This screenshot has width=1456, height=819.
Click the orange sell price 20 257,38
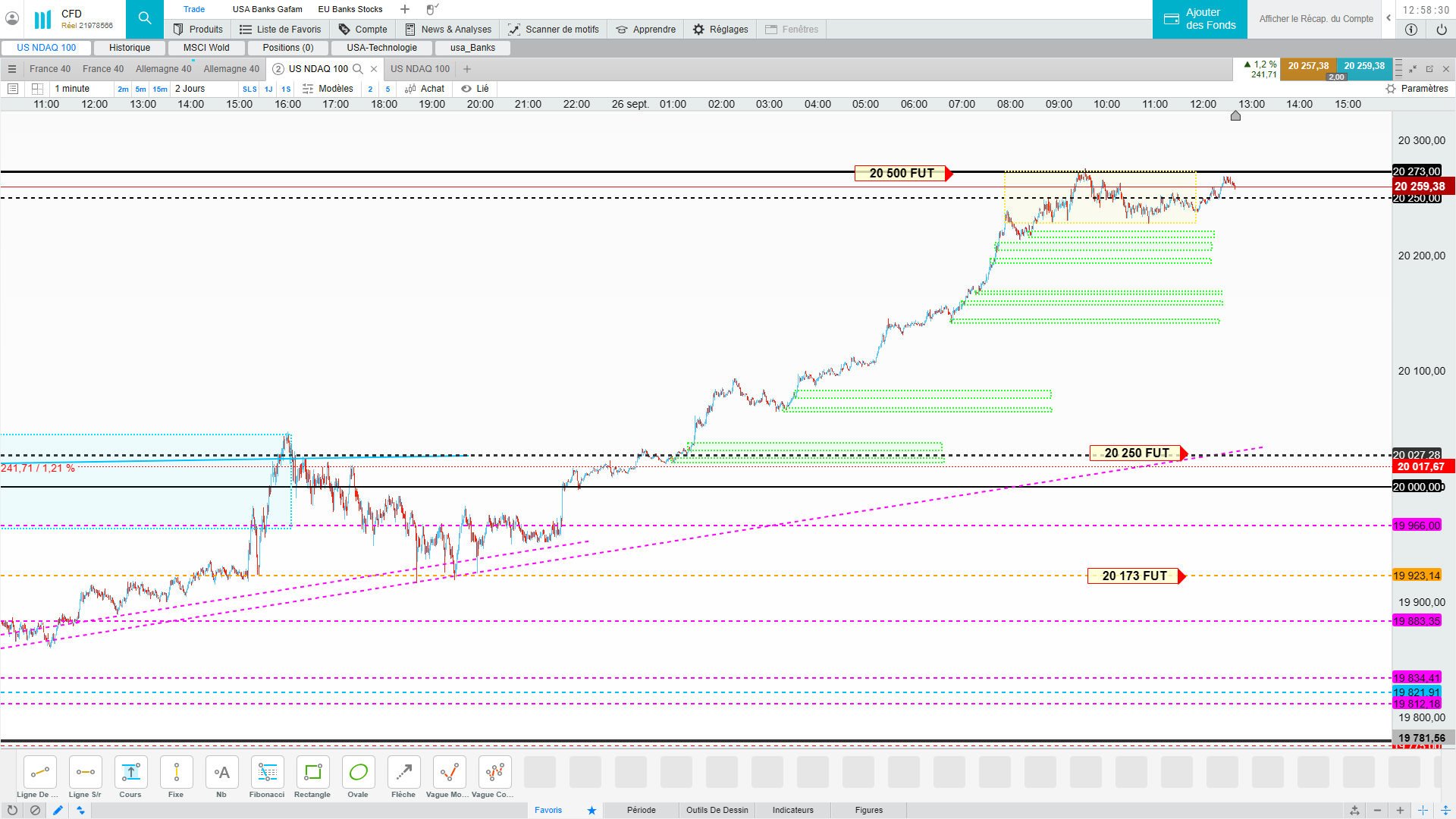[1308, 66]
